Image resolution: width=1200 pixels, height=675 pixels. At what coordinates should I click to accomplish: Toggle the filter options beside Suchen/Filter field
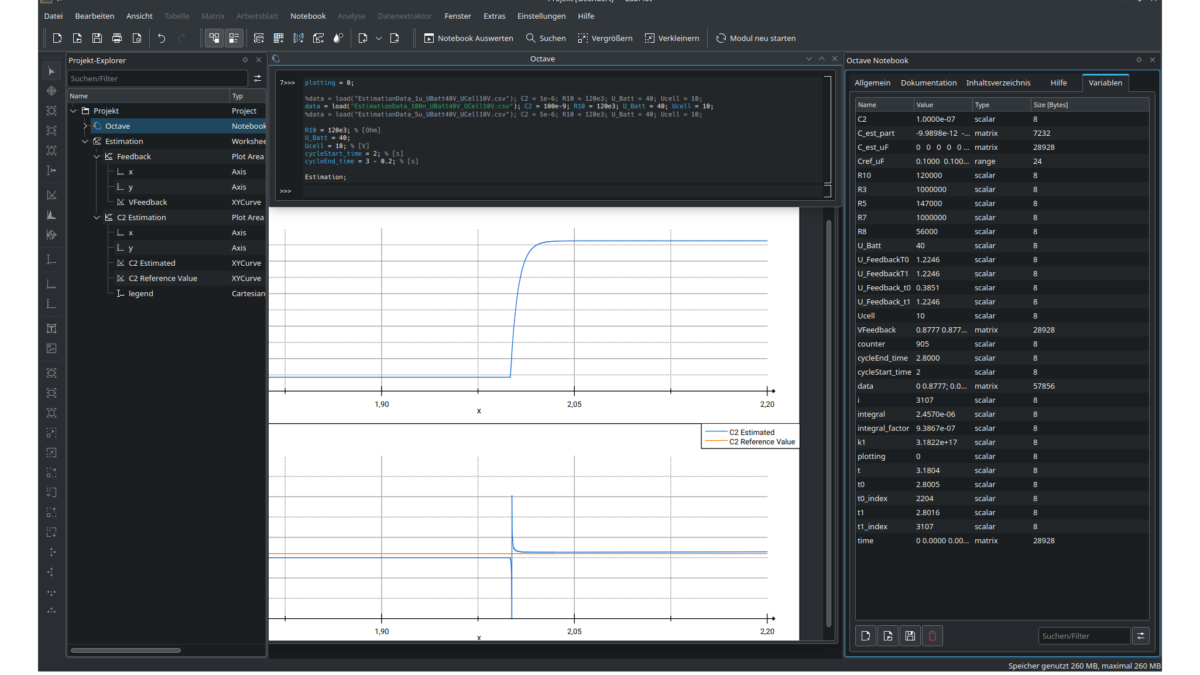[x=1141, y=635]
